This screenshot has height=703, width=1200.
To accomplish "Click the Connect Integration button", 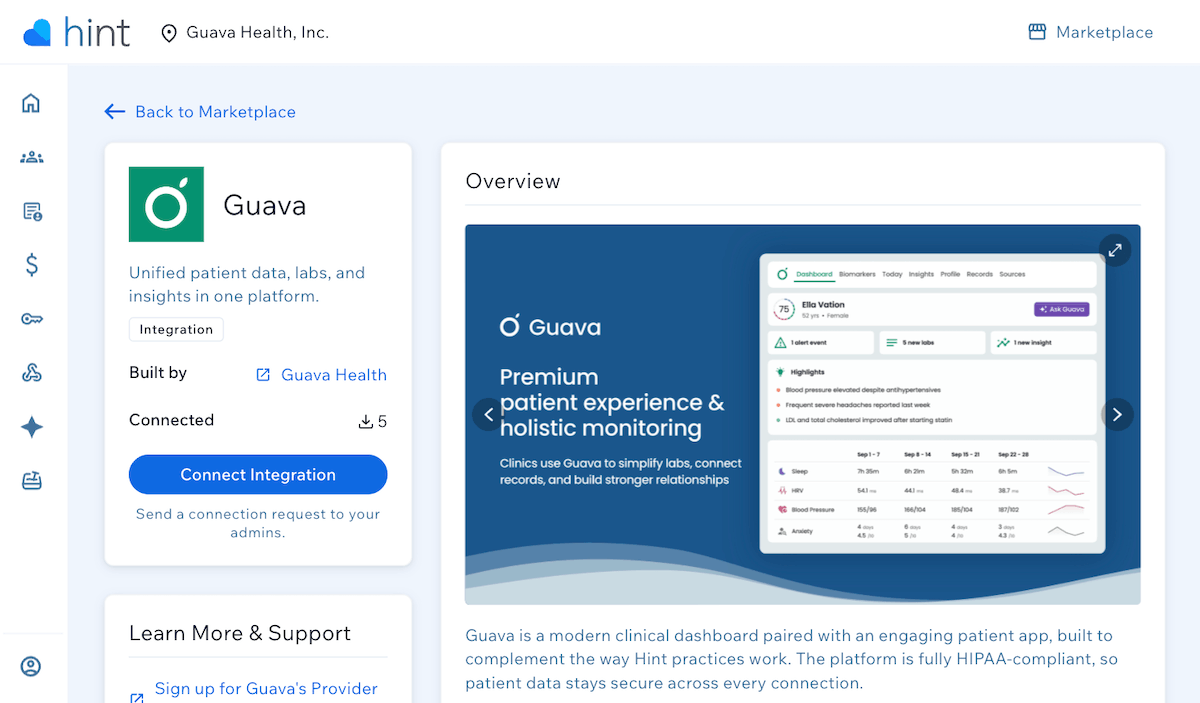I will click(258, 475).
